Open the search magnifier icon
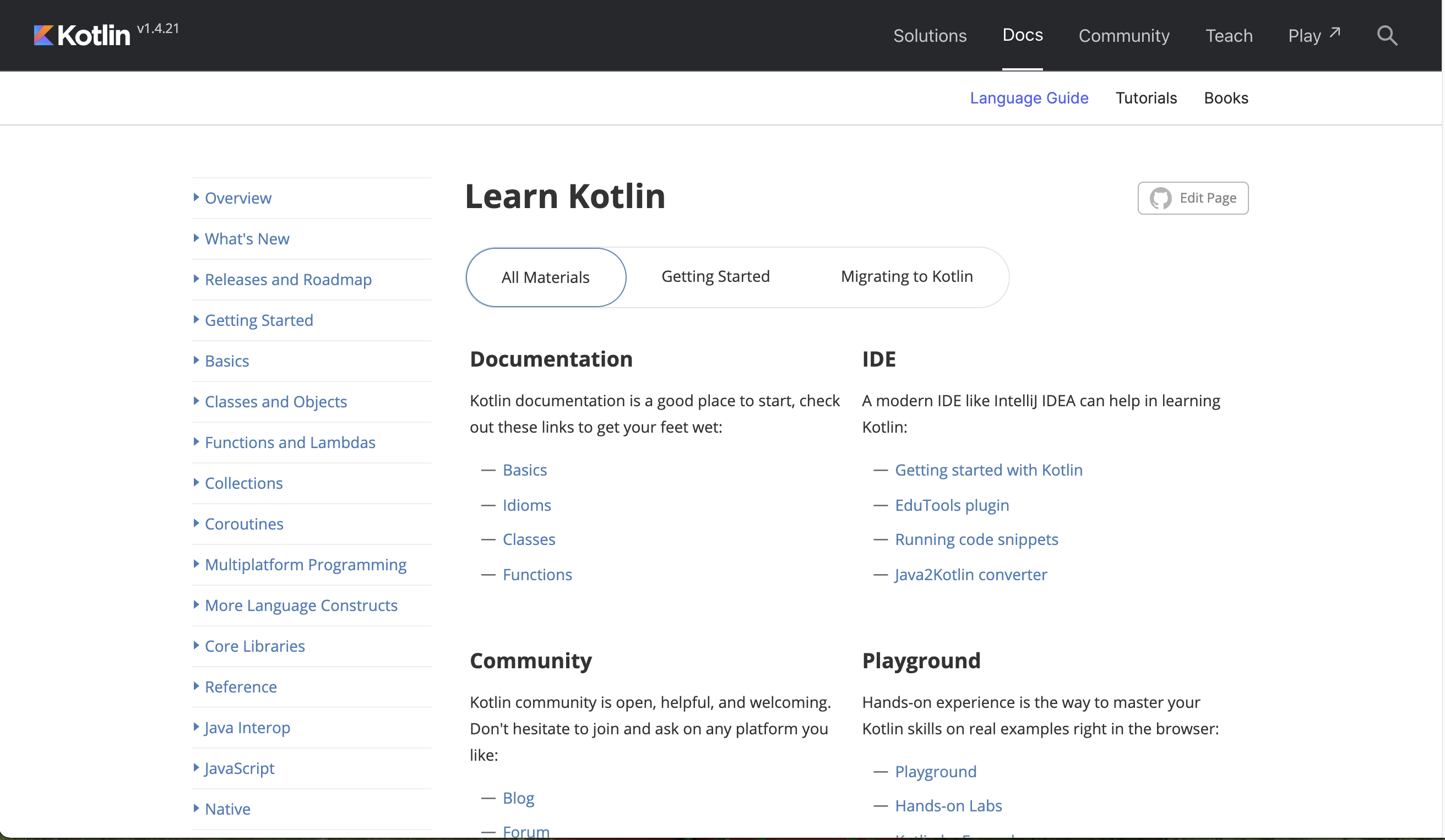1445x840 pixels. tap(1387, 36)
